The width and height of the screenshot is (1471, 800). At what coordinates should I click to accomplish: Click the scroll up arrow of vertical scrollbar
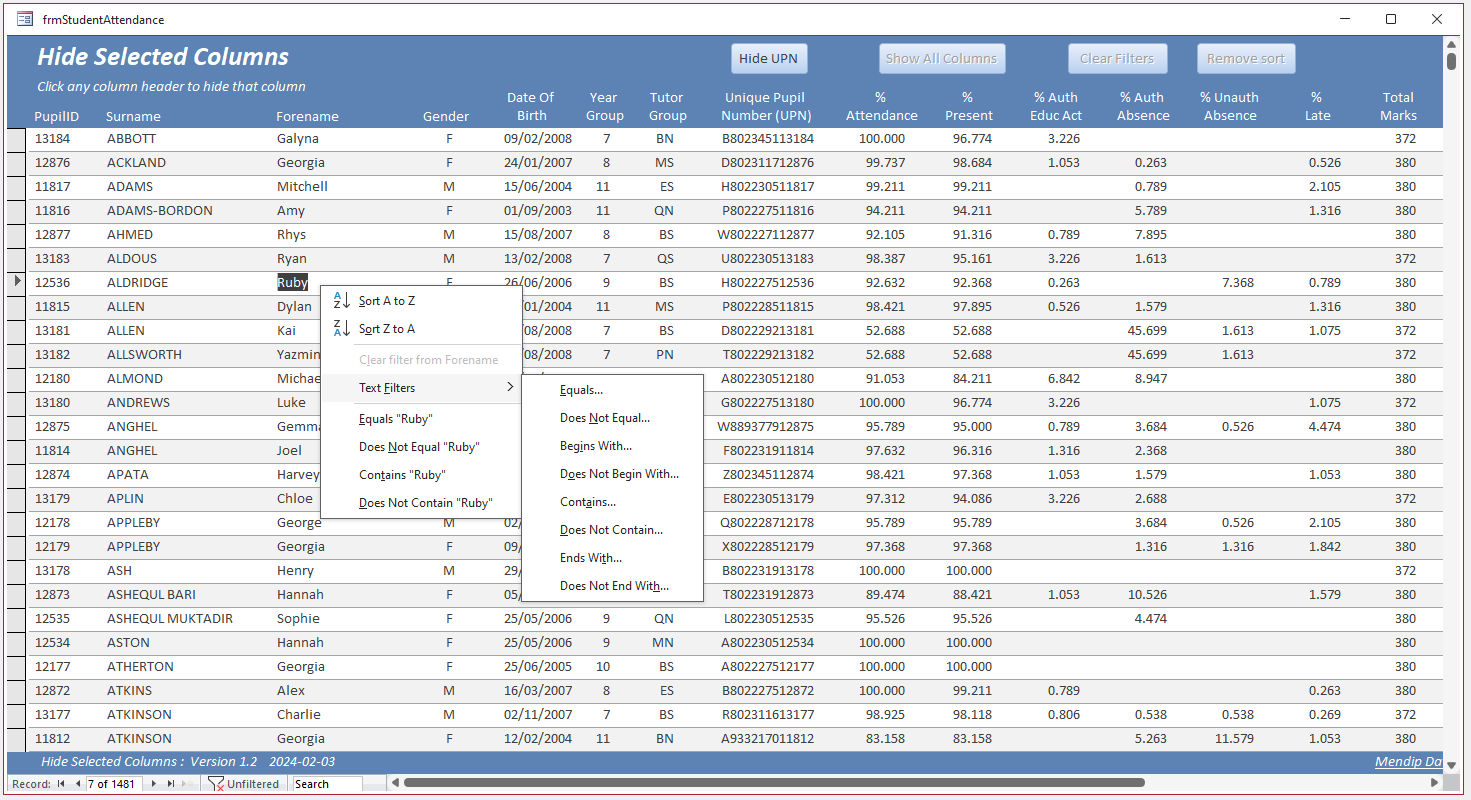point(1451,43)
